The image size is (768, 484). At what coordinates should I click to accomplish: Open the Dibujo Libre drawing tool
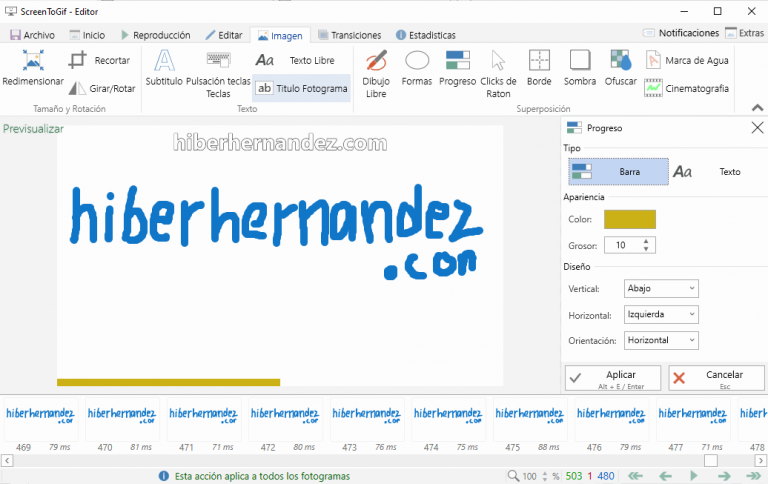(376, 74)
